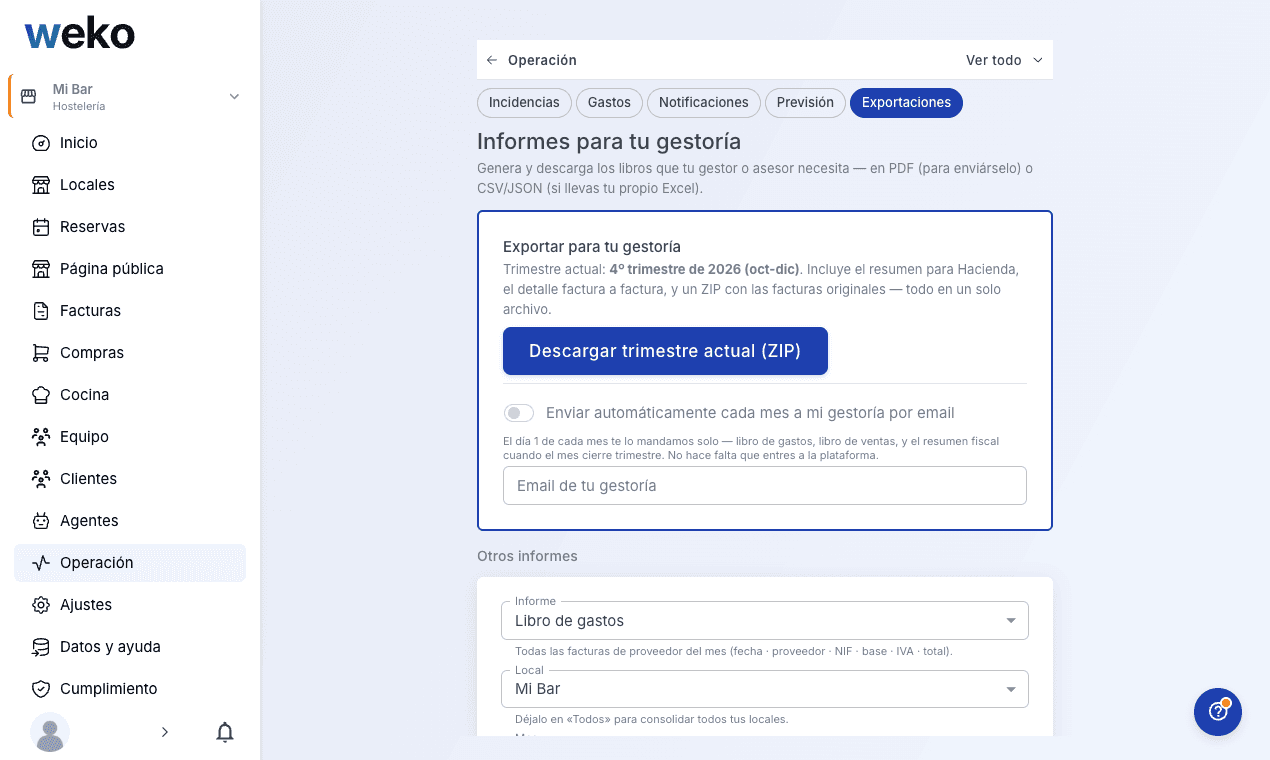Click the Ajustes gear icon
The image size is (1270, 760).
41,605
